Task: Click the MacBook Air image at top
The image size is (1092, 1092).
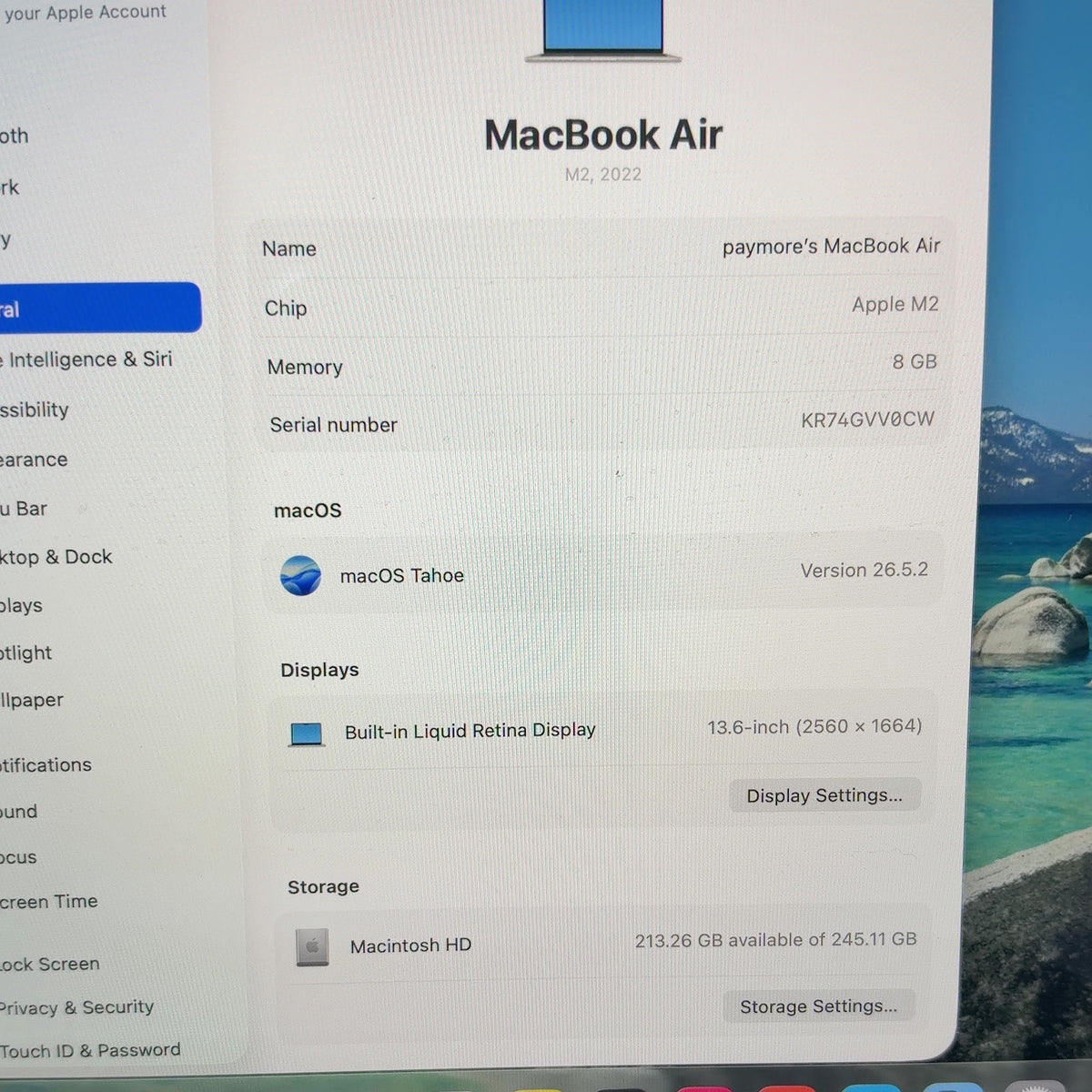Action: pos(603,31)
